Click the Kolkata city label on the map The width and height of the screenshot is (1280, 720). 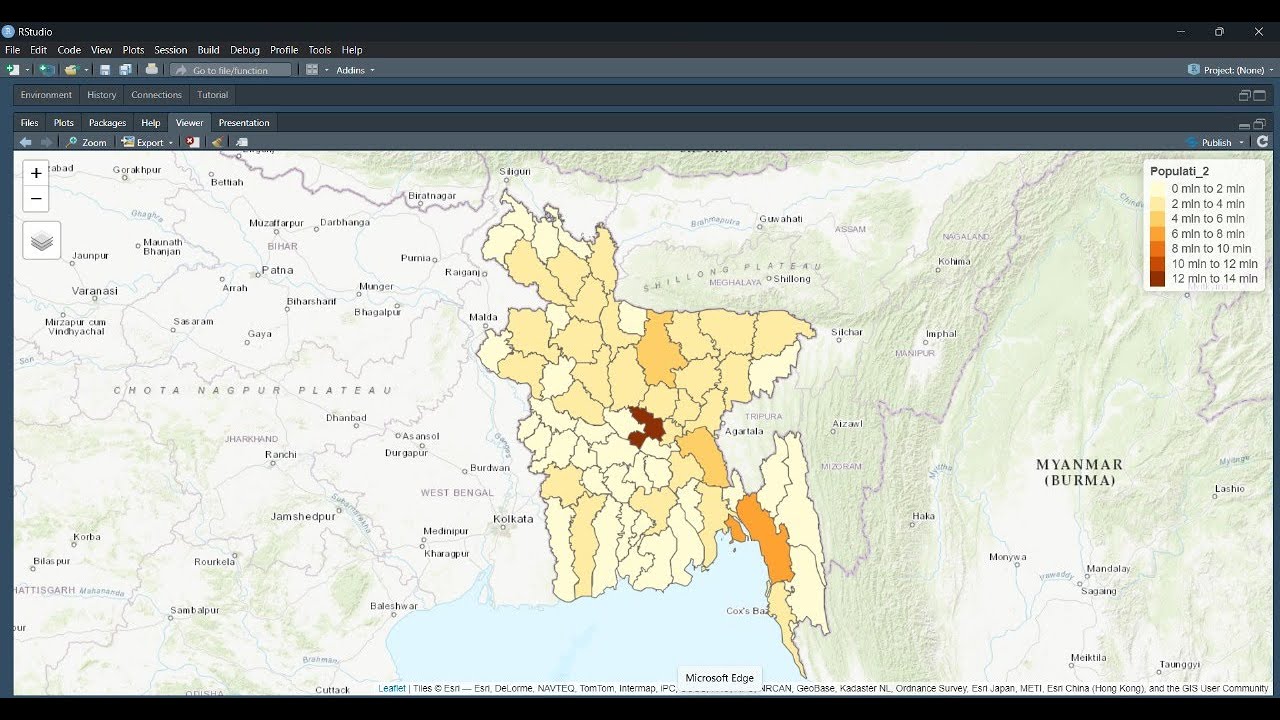513,519
